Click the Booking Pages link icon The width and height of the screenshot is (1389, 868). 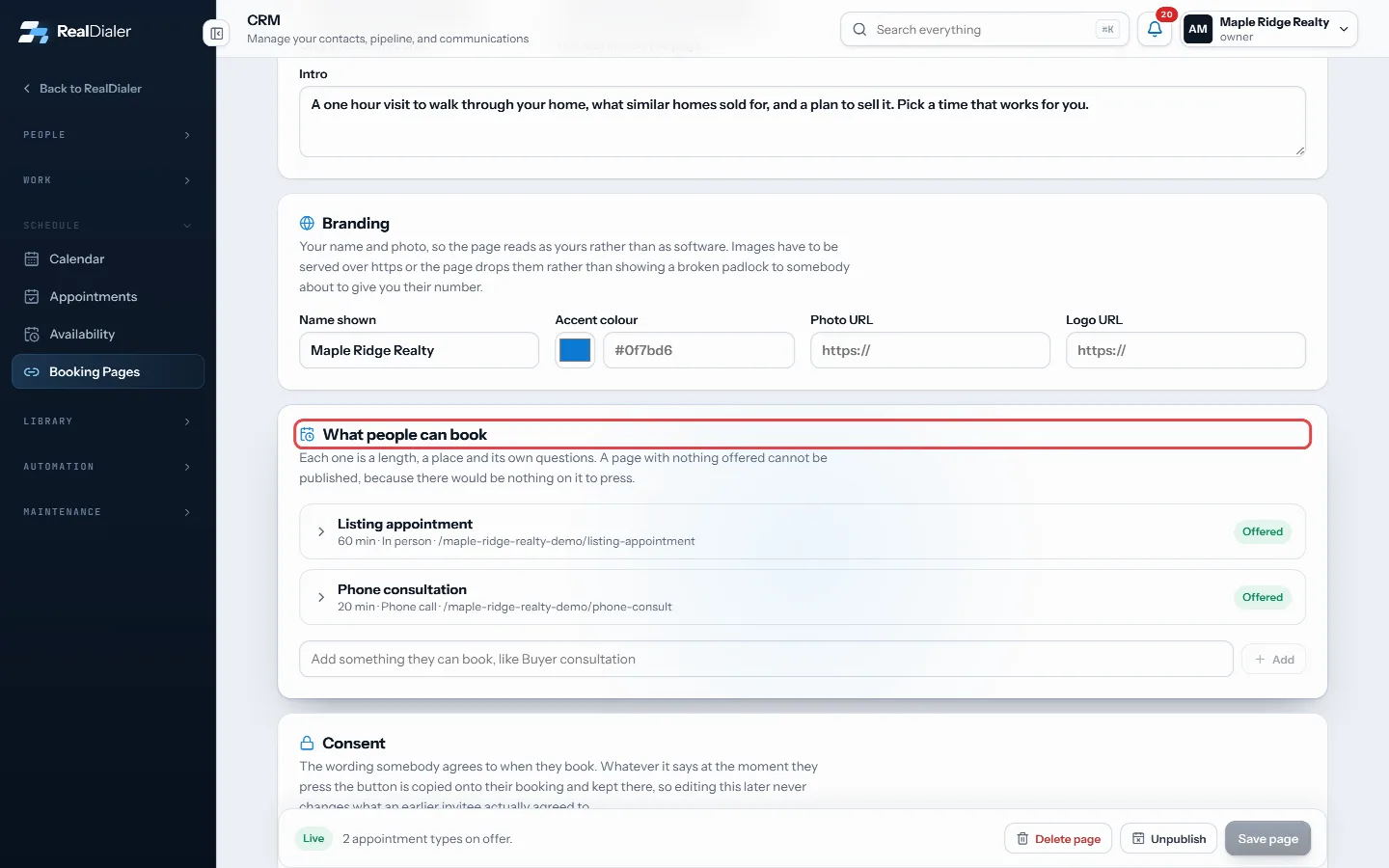pyautogui.click(x=32, y=372)
